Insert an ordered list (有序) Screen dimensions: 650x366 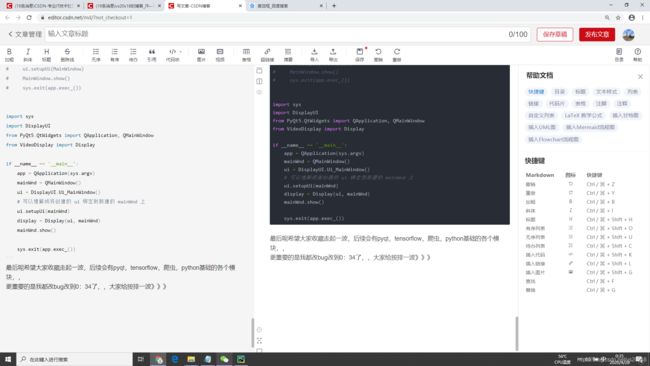point(114,54)
